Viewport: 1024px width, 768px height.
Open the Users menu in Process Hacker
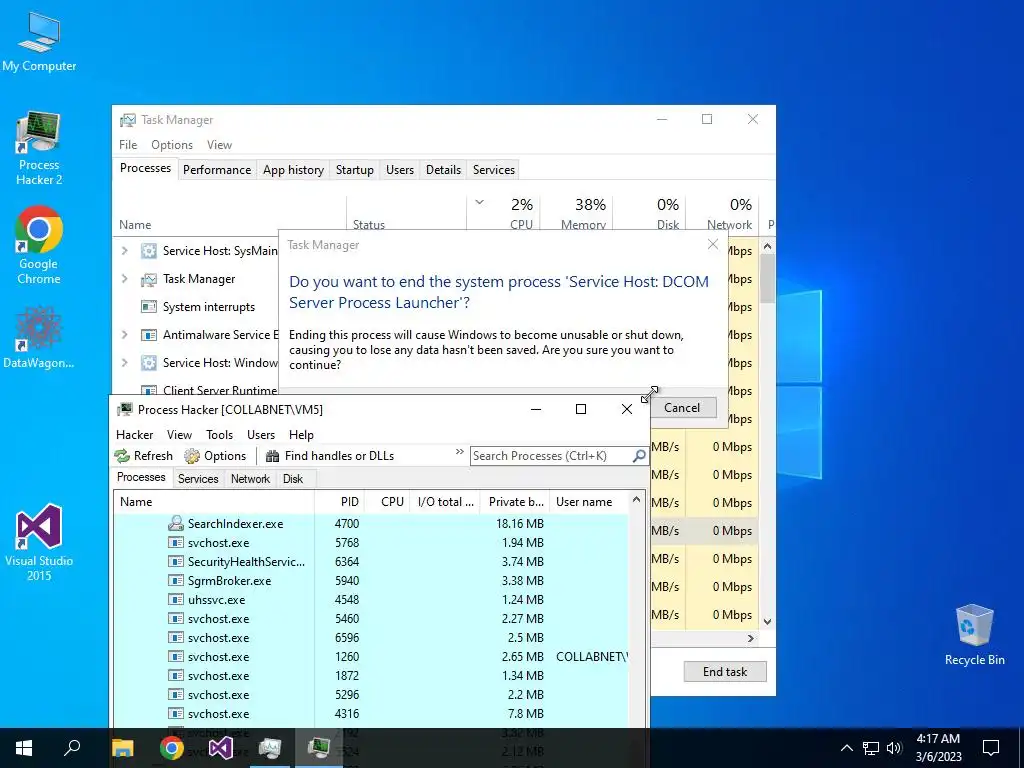[261, 435]
